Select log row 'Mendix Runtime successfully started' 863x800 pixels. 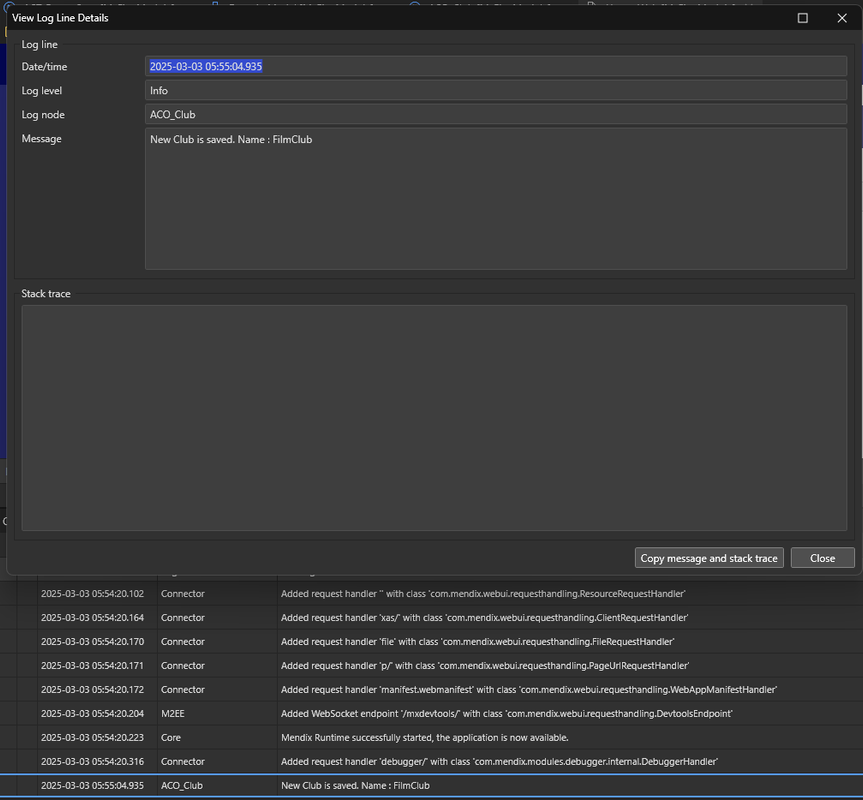tap(432, 737)
